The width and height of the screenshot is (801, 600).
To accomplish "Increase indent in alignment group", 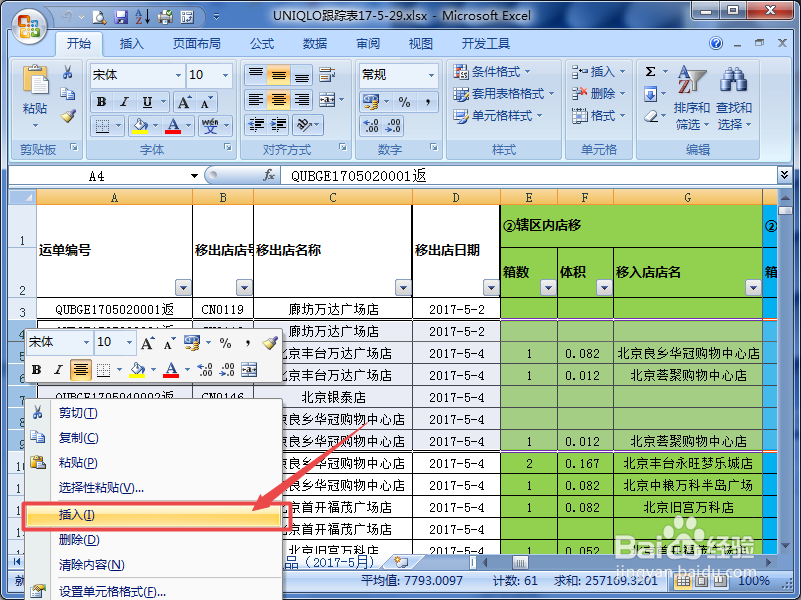I will 278,125.
